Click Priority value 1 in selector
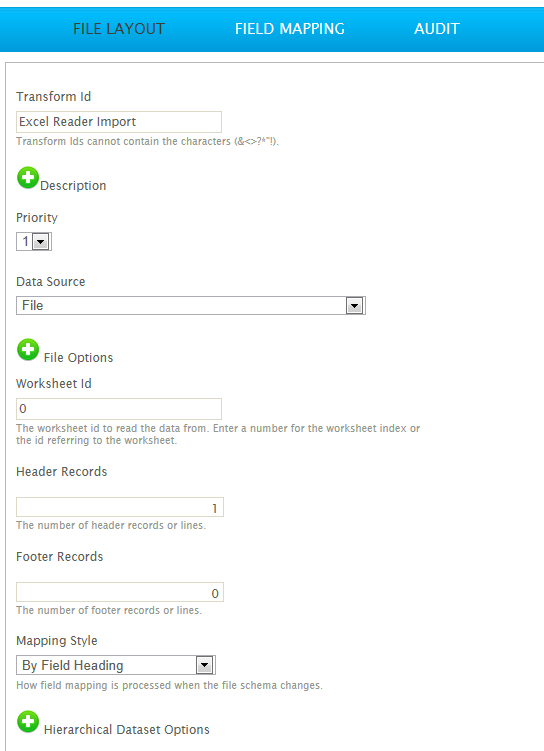The width and height of the screenshot is (544, 751). 25,241
